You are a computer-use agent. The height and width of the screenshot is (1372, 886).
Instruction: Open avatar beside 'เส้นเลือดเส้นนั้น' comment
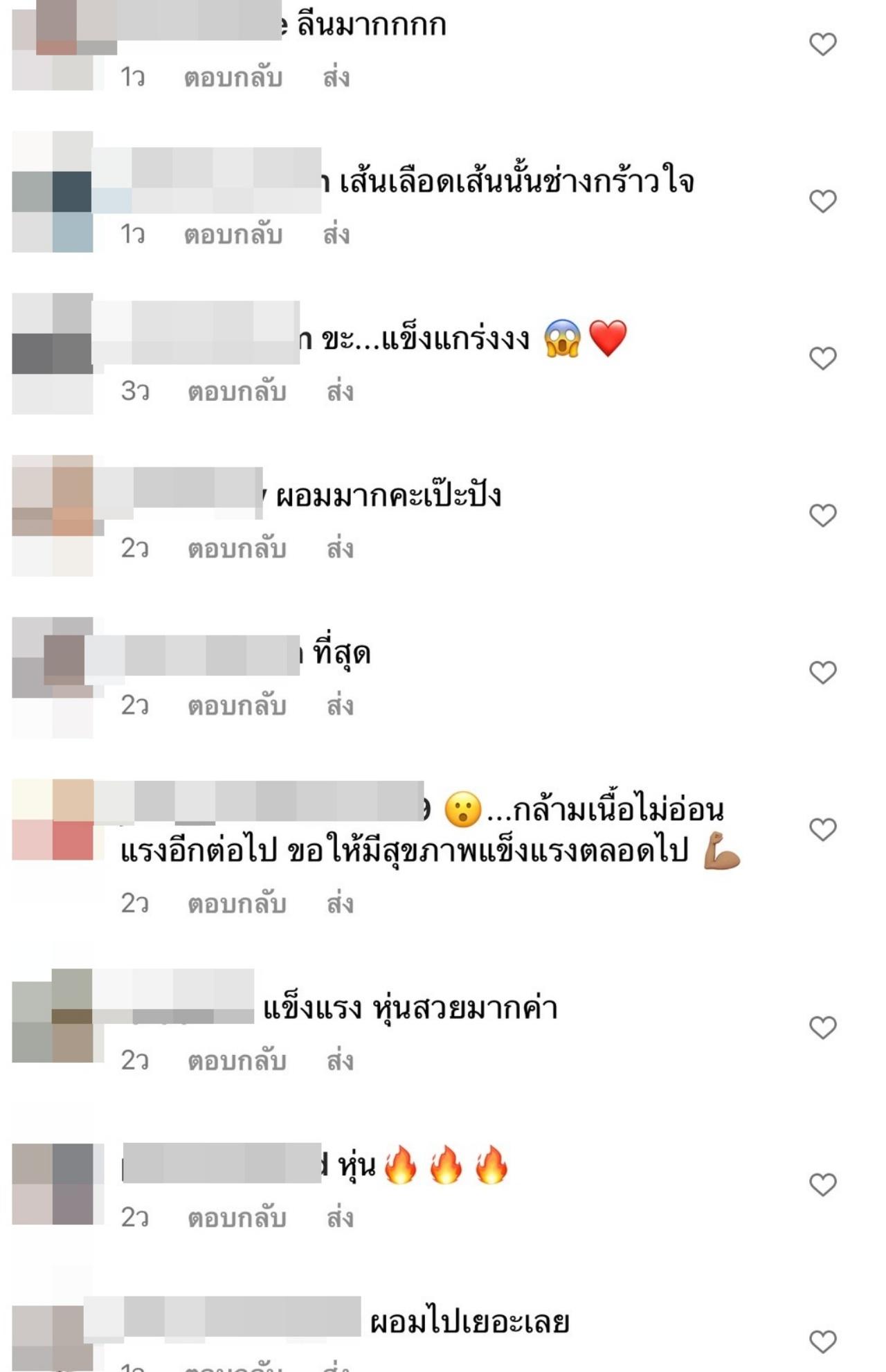point(53,192)
